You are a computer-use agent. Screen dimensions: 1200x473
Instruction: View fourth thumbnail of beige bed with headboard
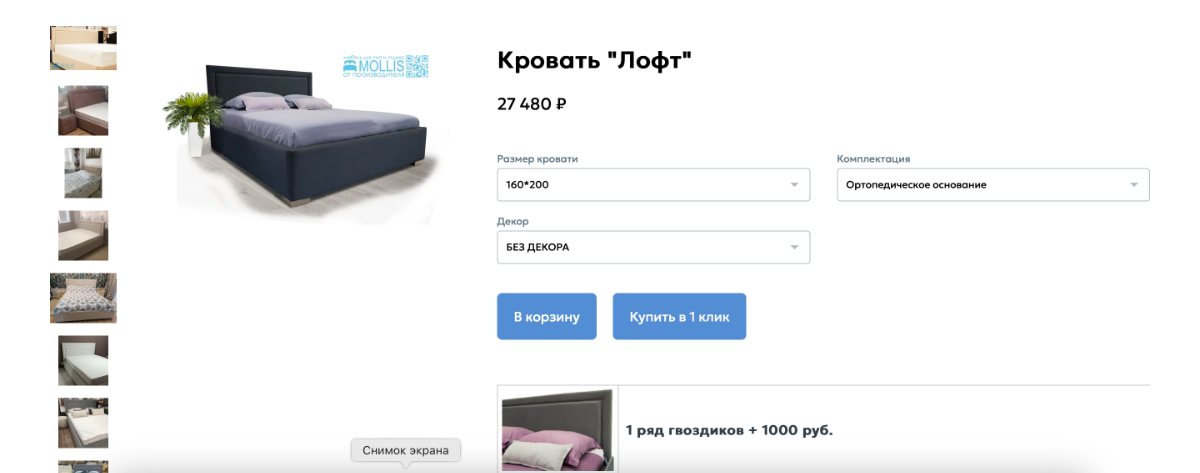83,235
